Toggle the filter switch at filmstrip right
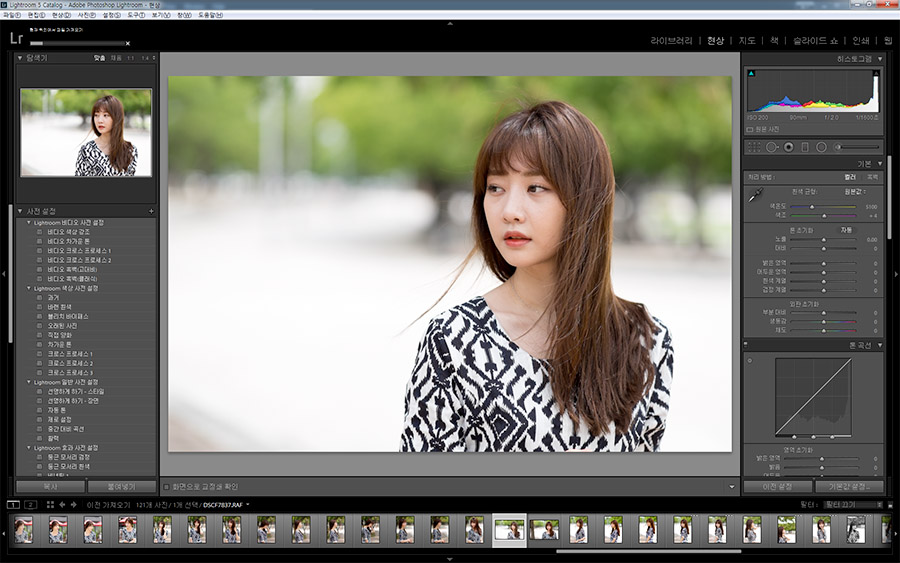The height and width of the screenshot is (563, 900). click(890, 505)
